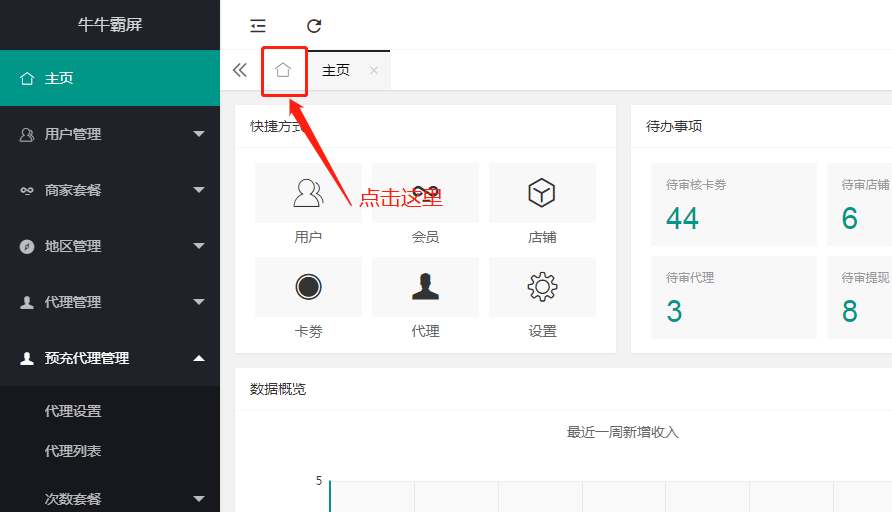This screenshot has width=892, height=512.
Task: Click the 牛牛霸屏 logo title
Action: click(110, 24)
